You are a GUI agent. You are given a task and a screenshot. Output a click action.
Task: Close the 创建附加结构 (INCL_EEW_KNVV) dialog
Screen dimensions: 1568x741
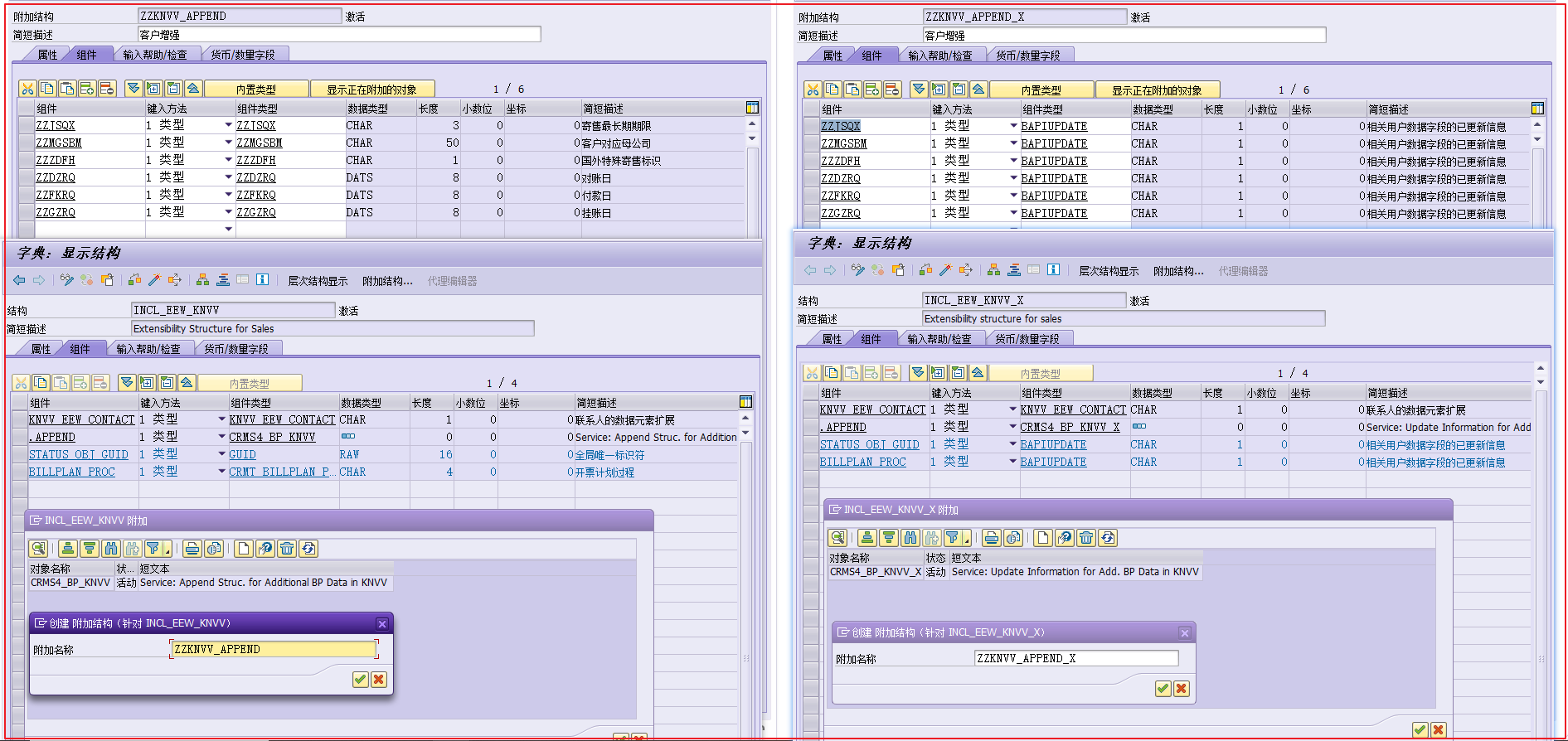point(381,623)
